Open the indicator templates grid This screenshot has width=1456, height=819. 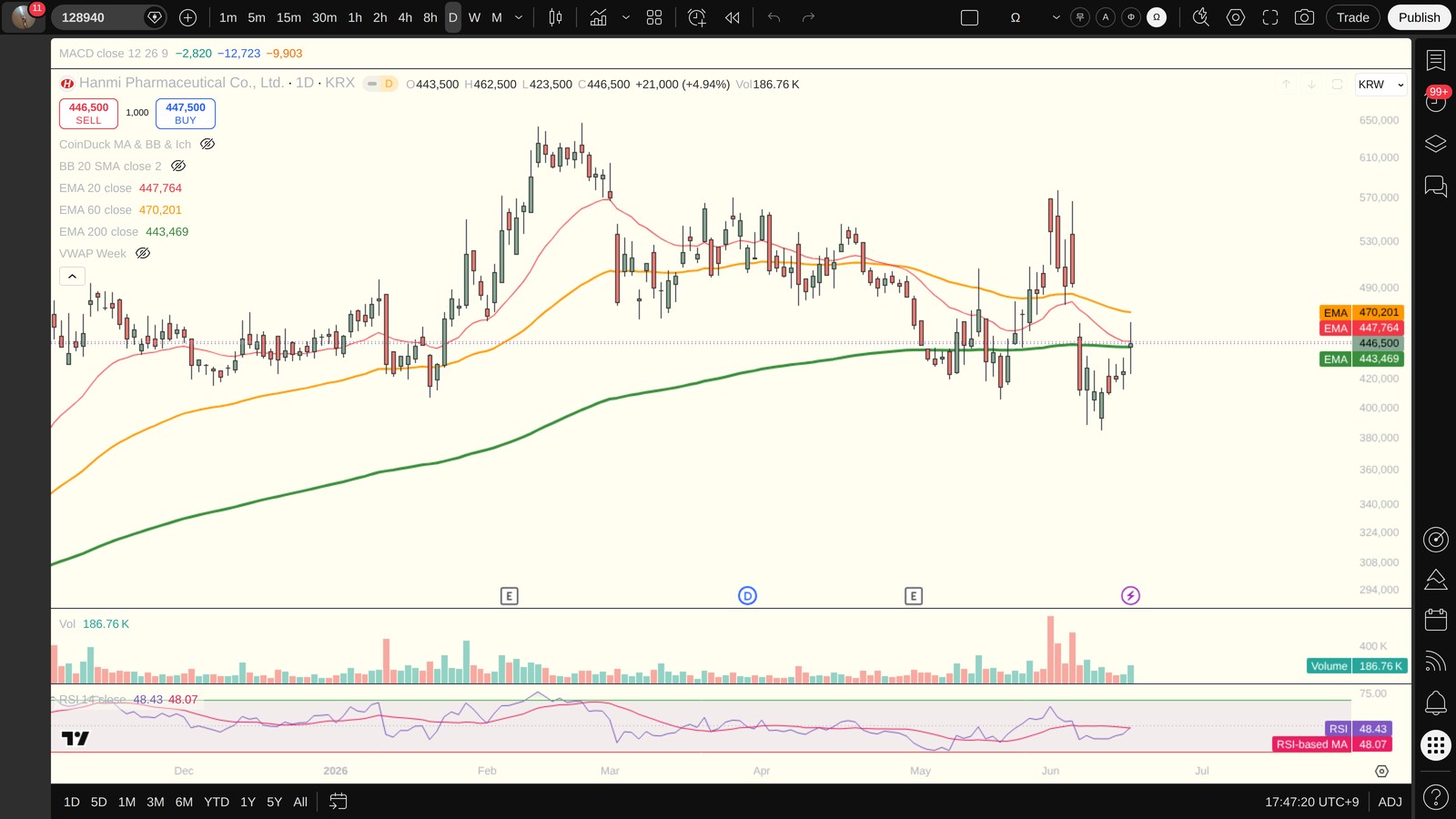(x=654, y=17)
